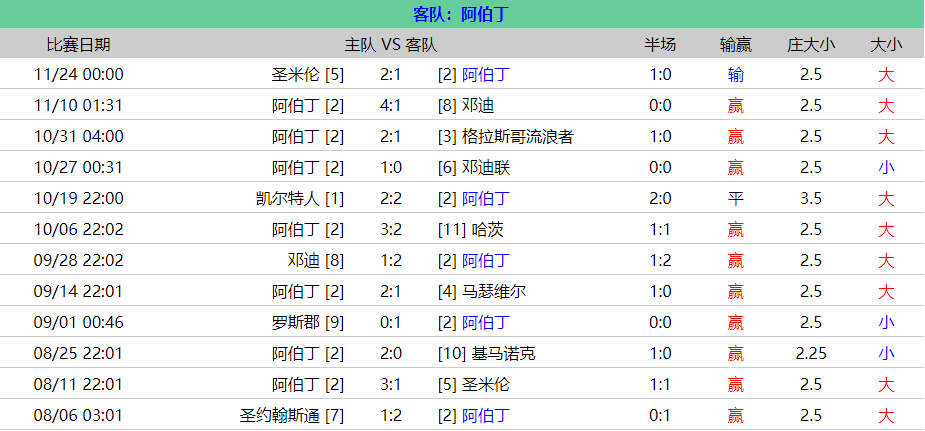Click the 半场 column header
The image size is (925, 431).
(x=660, y=44)
